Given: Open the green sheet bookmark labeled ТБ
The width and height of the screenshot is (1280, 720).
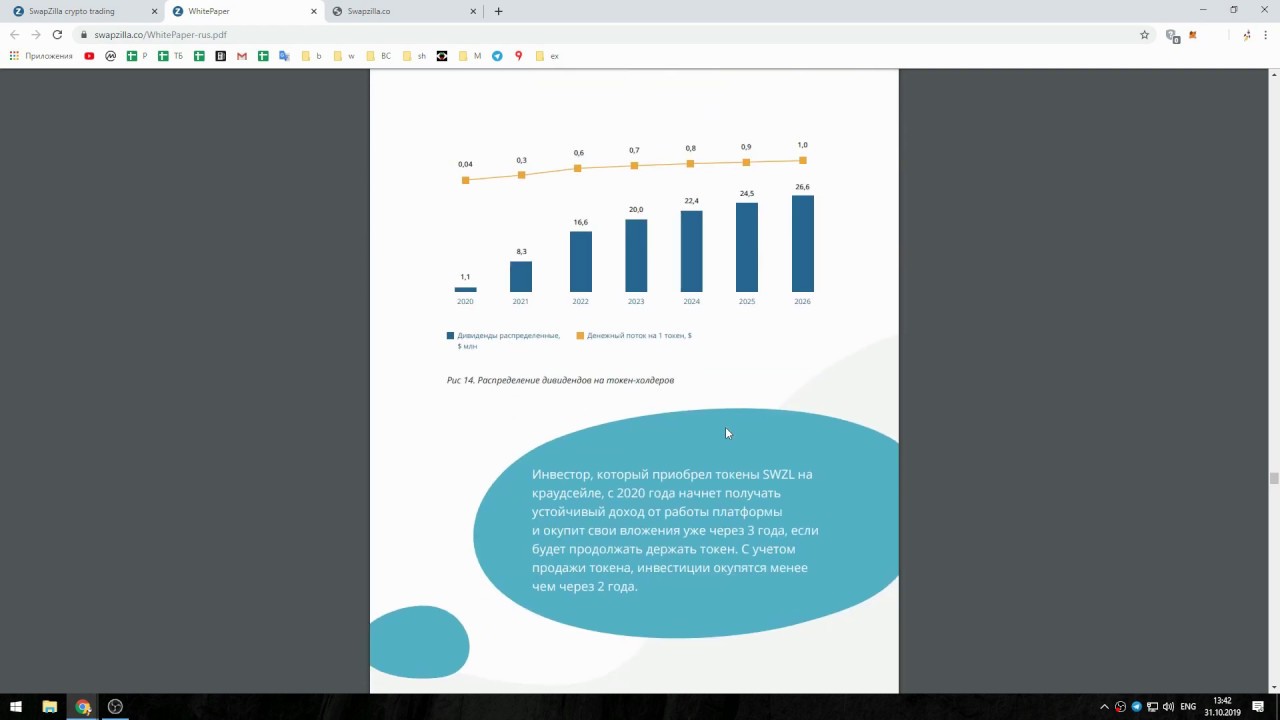Looking at the screenshot, I should click(x=171, y=56).
